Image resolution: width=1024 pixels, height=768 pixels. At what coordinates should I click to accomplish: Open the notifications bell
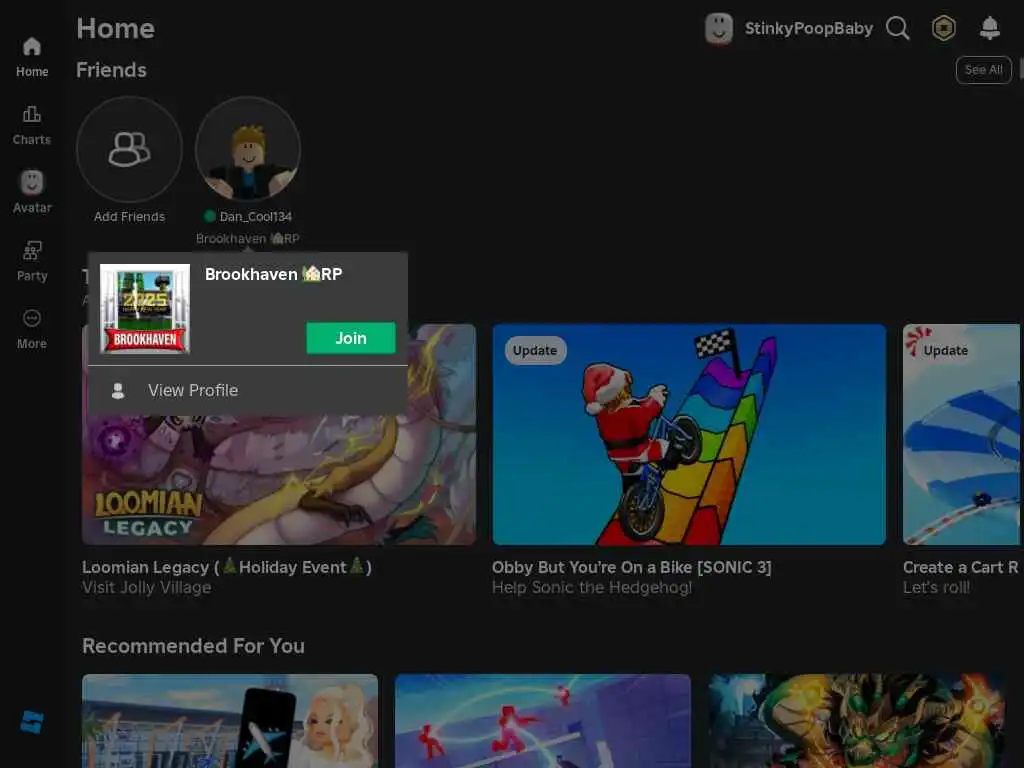click(989, 28)
